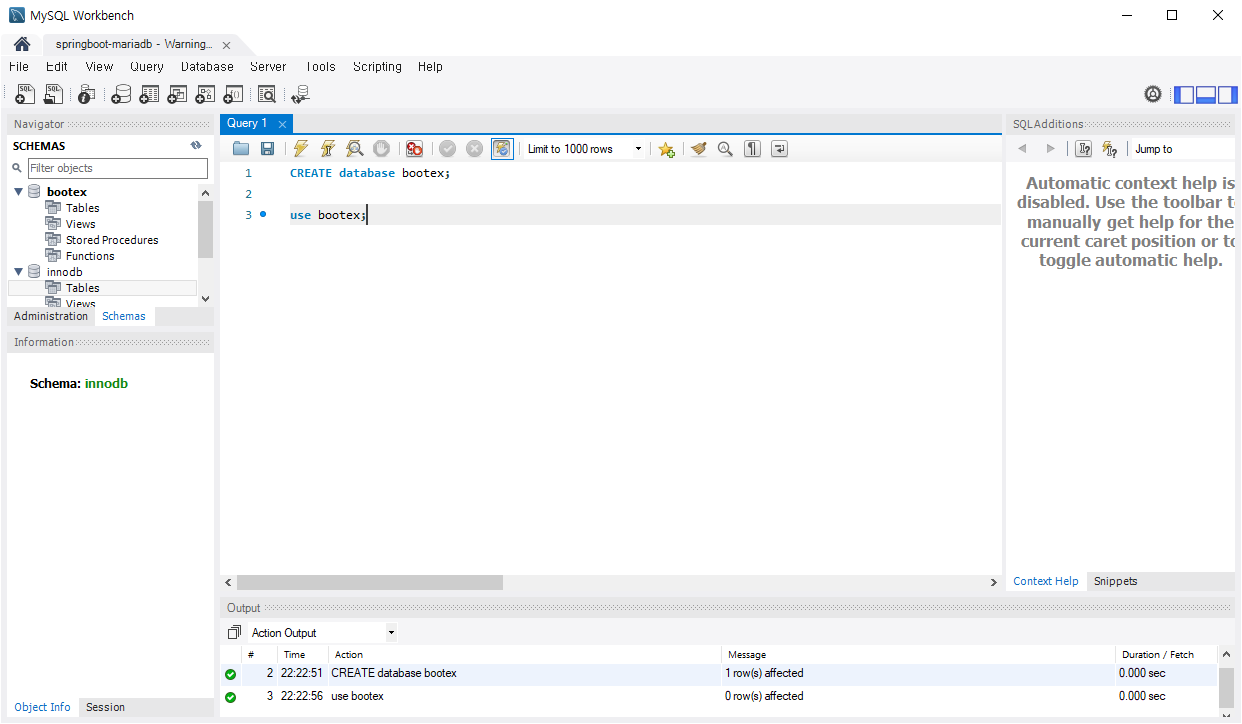Viewport: 1242px width, 724px height.
Task: Open the Action Output dropdown
Action: 322,633
